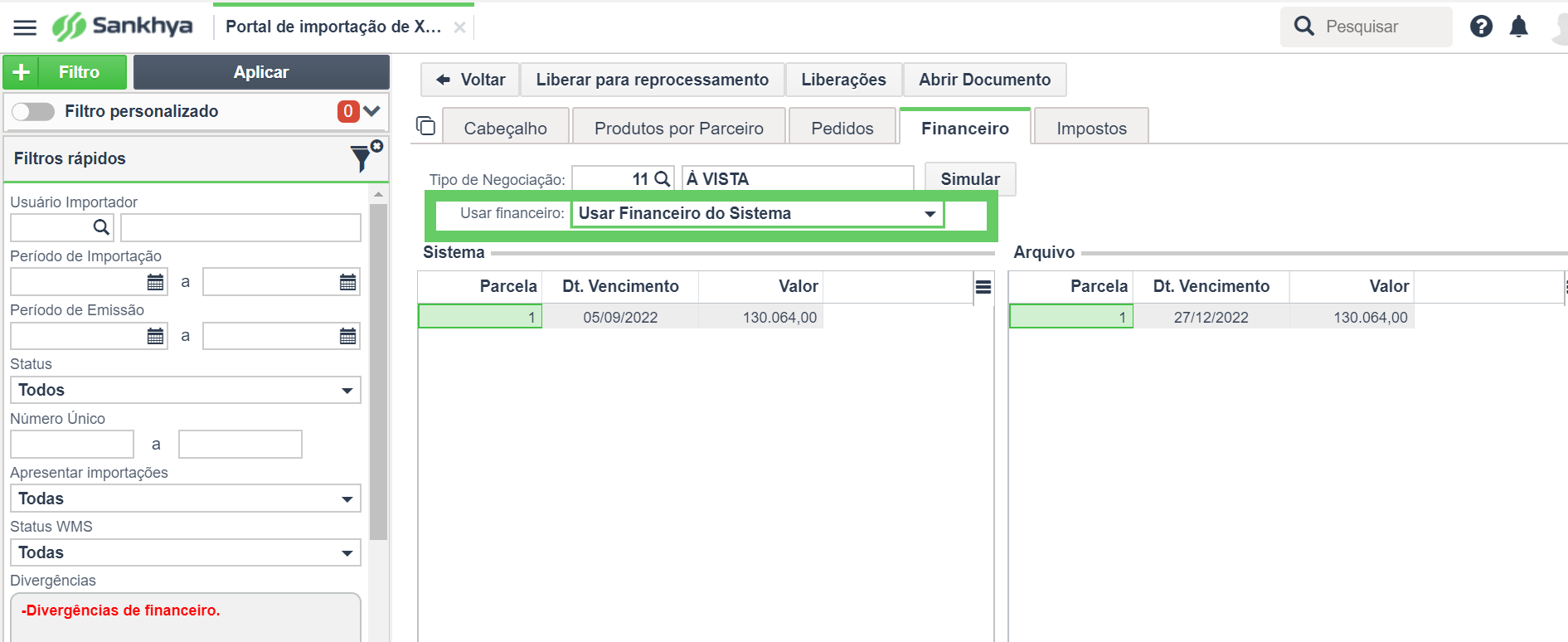The image size is (1568, 642).
Task: Open calendar for Período de Emissão end date
Action: click(x=348, y=336)
